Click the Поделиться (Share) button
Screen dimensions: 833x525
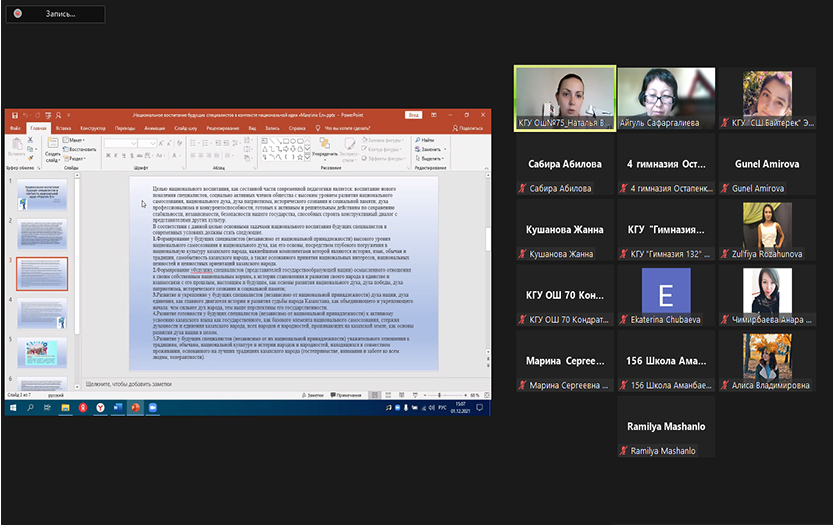click(466, 128)
